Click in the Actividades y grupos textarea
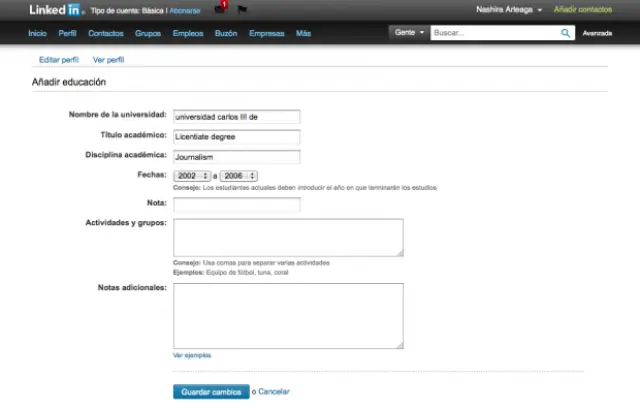 [x=288, y=238]
